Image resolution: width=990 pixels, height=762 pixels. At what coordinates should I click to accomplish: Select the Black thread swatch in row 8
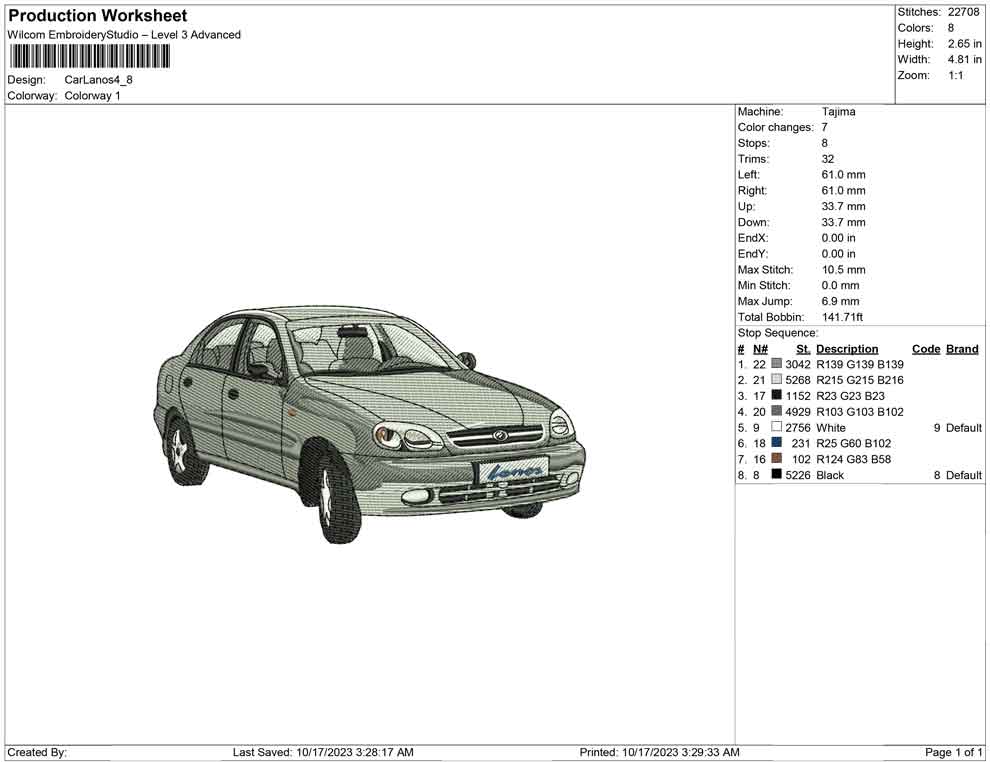pos(777,475)
